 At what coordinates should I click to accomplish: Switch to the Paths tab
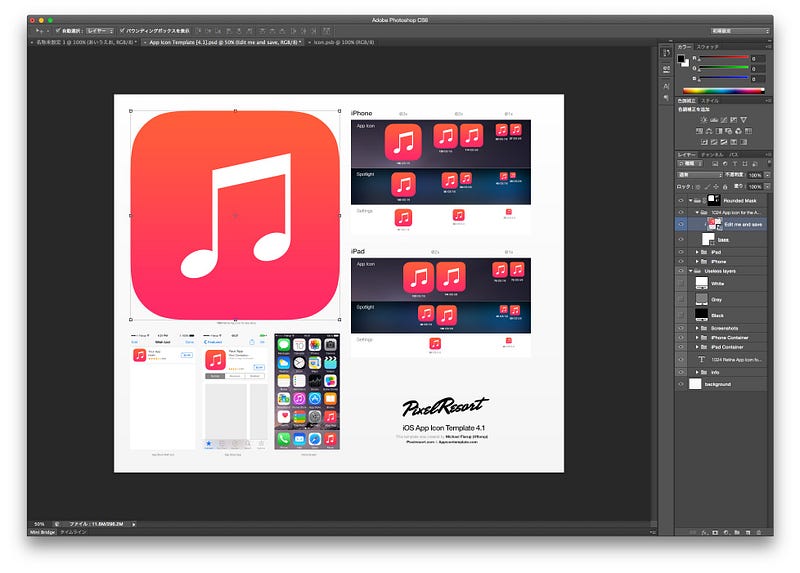[x=733, y=154]
